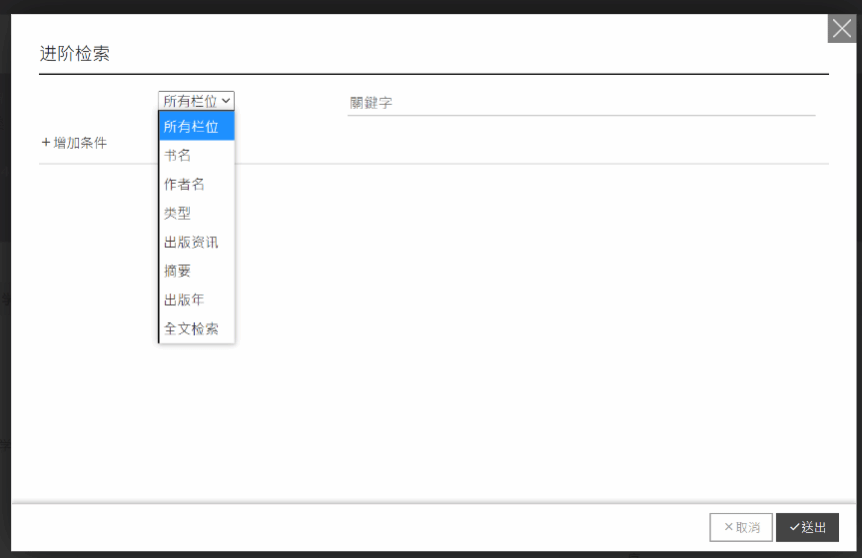Click the checkmark icon on the 送出 button
Viewport: 862px width, 558px height.
(794, 527)
